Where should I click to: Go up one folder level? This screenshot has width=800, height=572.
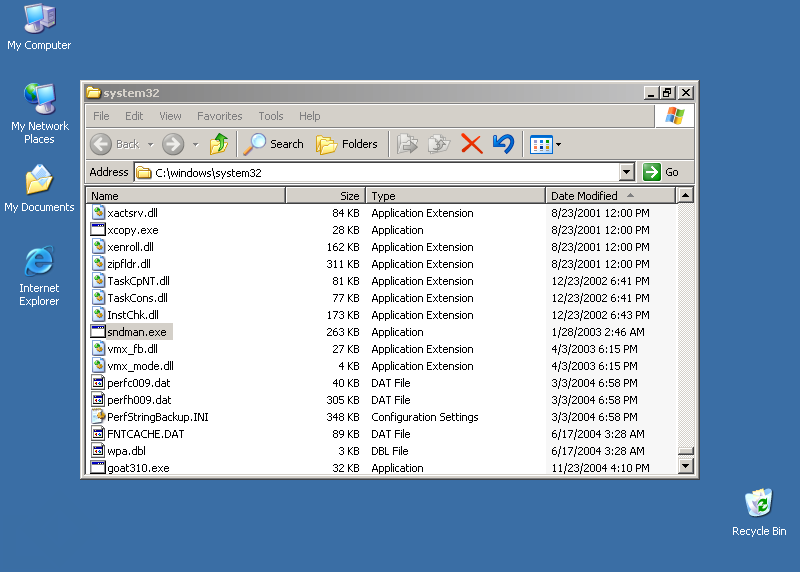click(x=219, y=144)
